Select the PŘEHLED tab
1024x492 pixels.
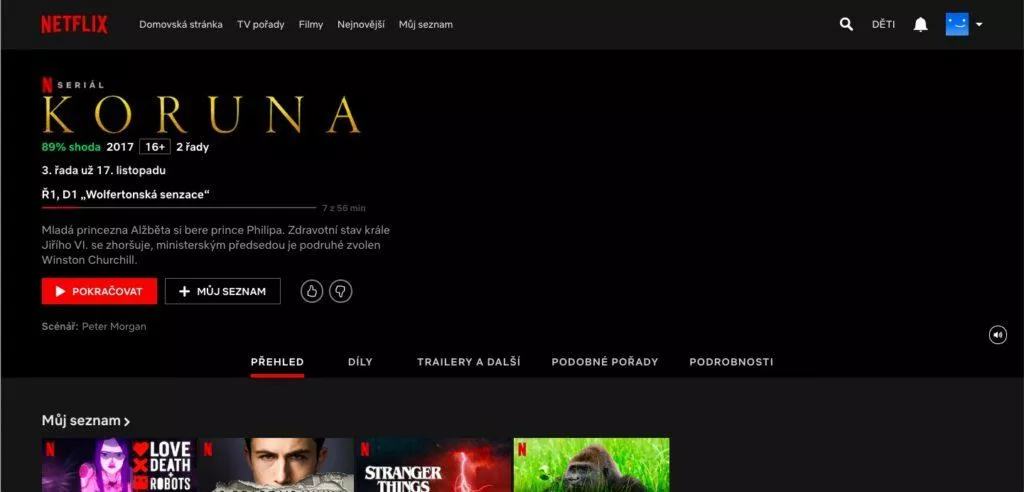tap(277, 362)
